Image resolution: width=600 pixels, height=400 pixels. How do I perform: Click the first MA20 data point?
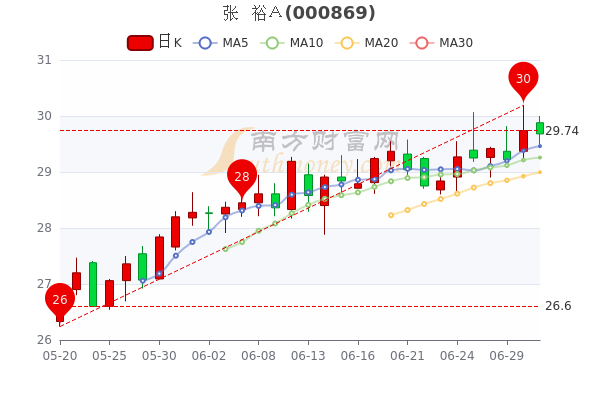pyautogui.click(x=391, y=215)
